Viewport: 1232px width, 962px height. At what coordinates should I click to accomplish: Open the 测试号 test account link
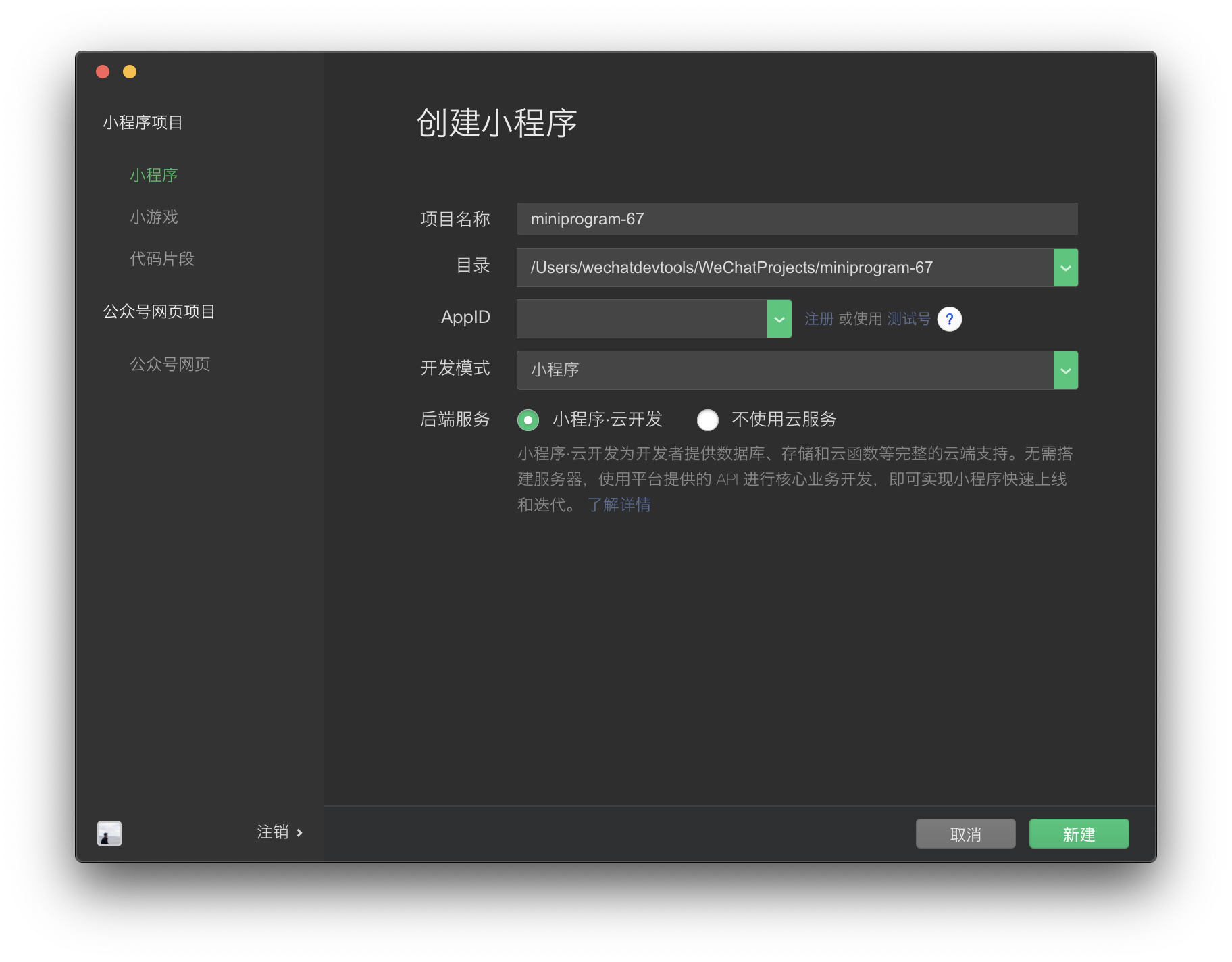(x=908, y=318)
